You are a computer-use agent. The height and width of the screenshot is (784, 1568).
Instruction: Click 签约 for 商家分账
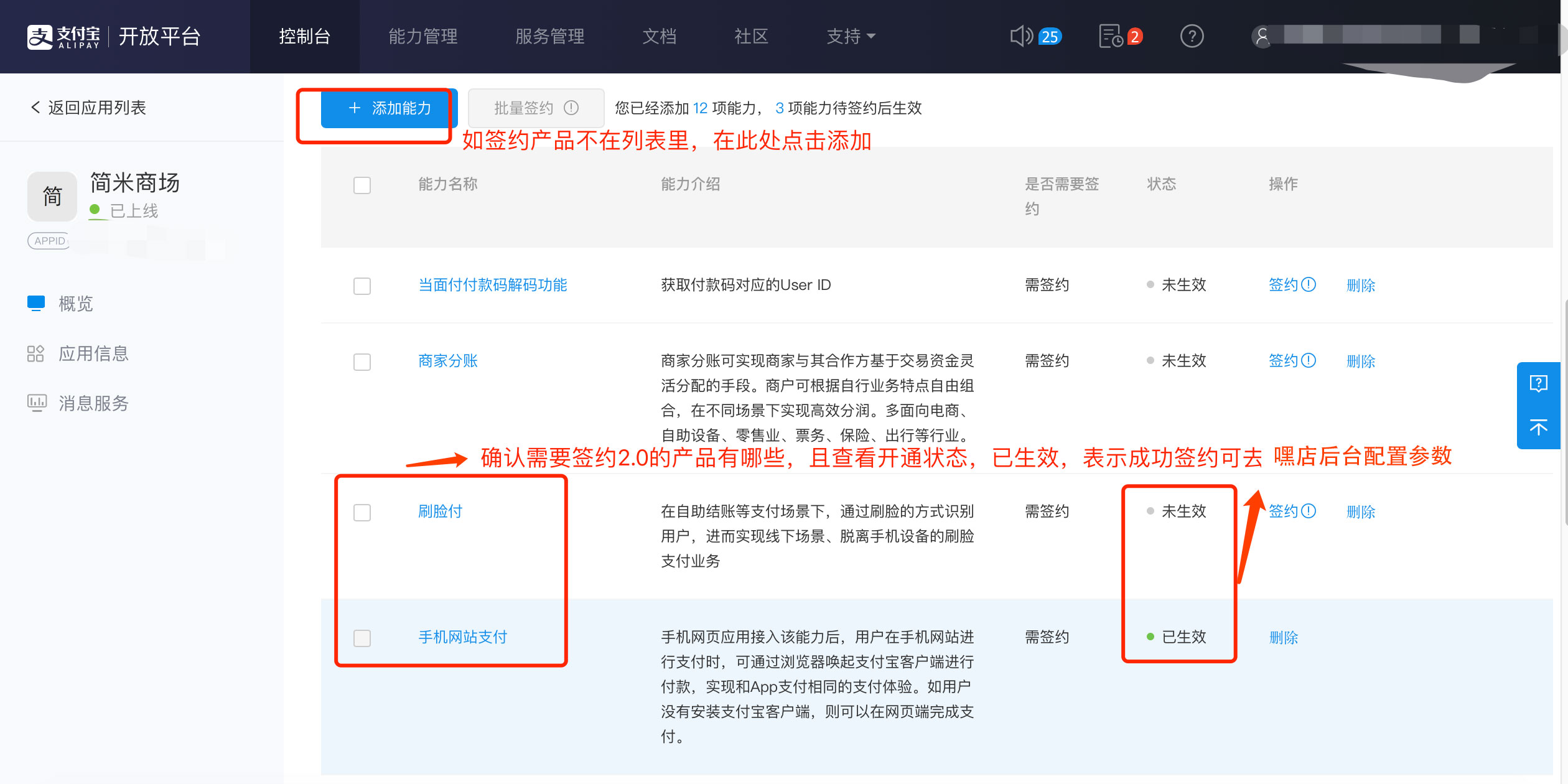click(x=1283, y=361)
